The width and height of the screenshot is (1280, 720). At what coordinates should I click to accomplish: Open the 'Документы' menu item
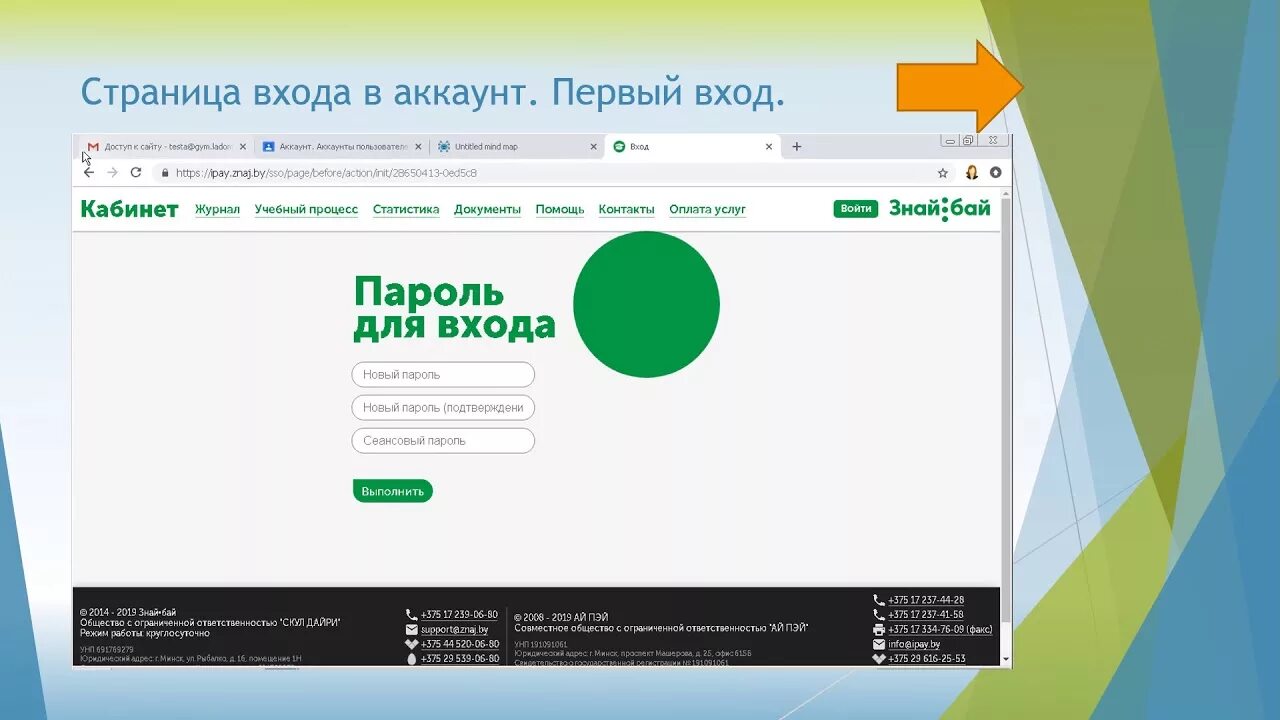487,209
